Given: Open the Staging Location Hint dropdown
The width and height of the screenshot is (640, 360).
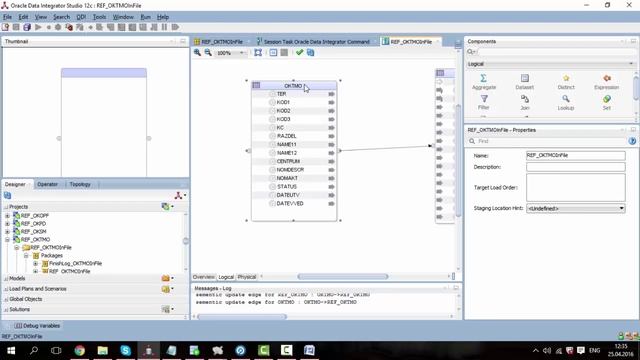Looking at the screenshot, I should 621,209.
